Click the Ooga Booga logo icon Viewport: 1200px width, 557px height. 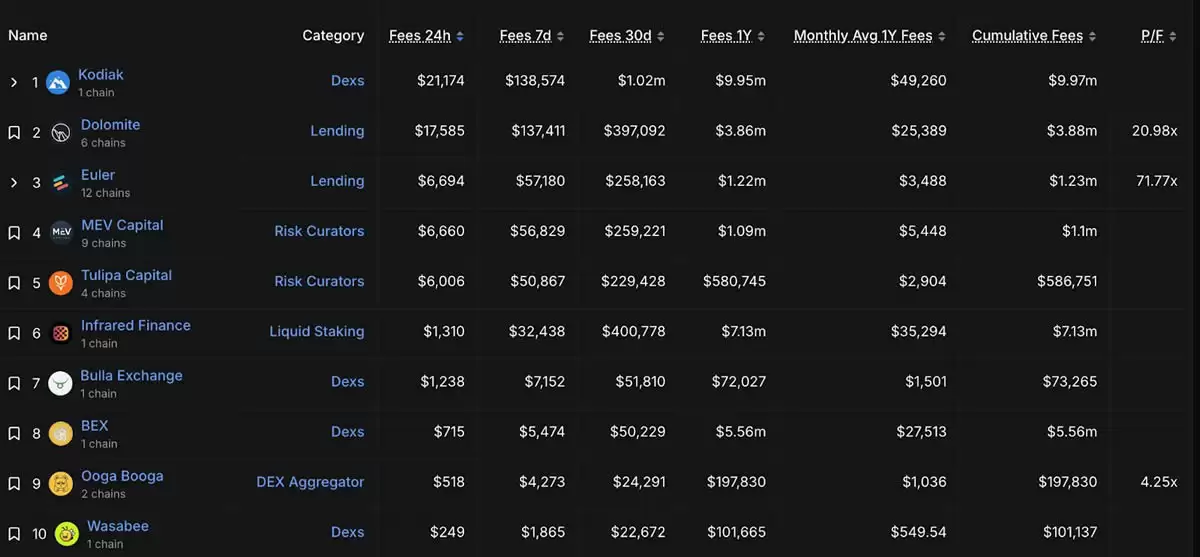(61, 484)
